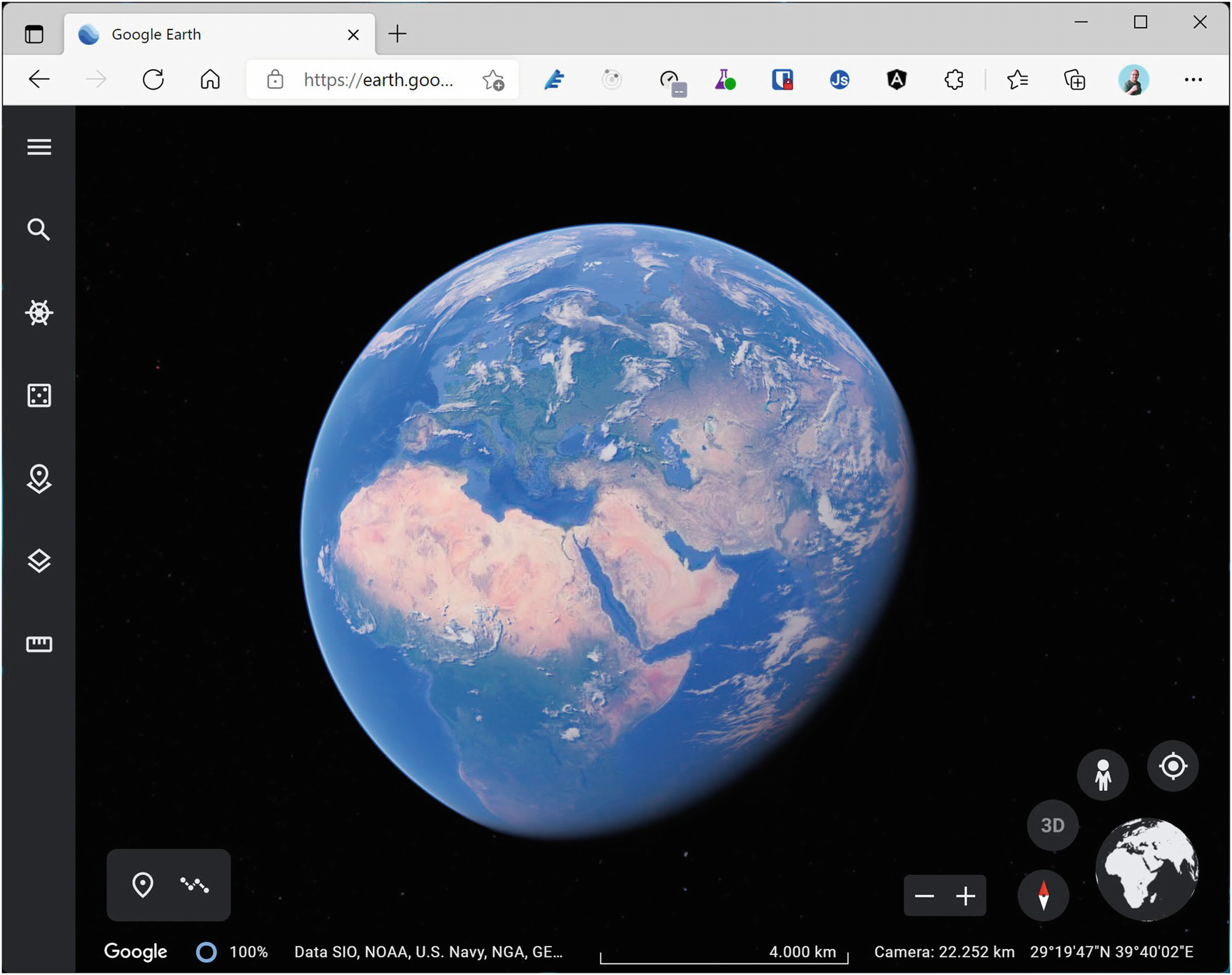
Task: Open the browser Extensions puzzle menu
Action: [x=954, y=80]
